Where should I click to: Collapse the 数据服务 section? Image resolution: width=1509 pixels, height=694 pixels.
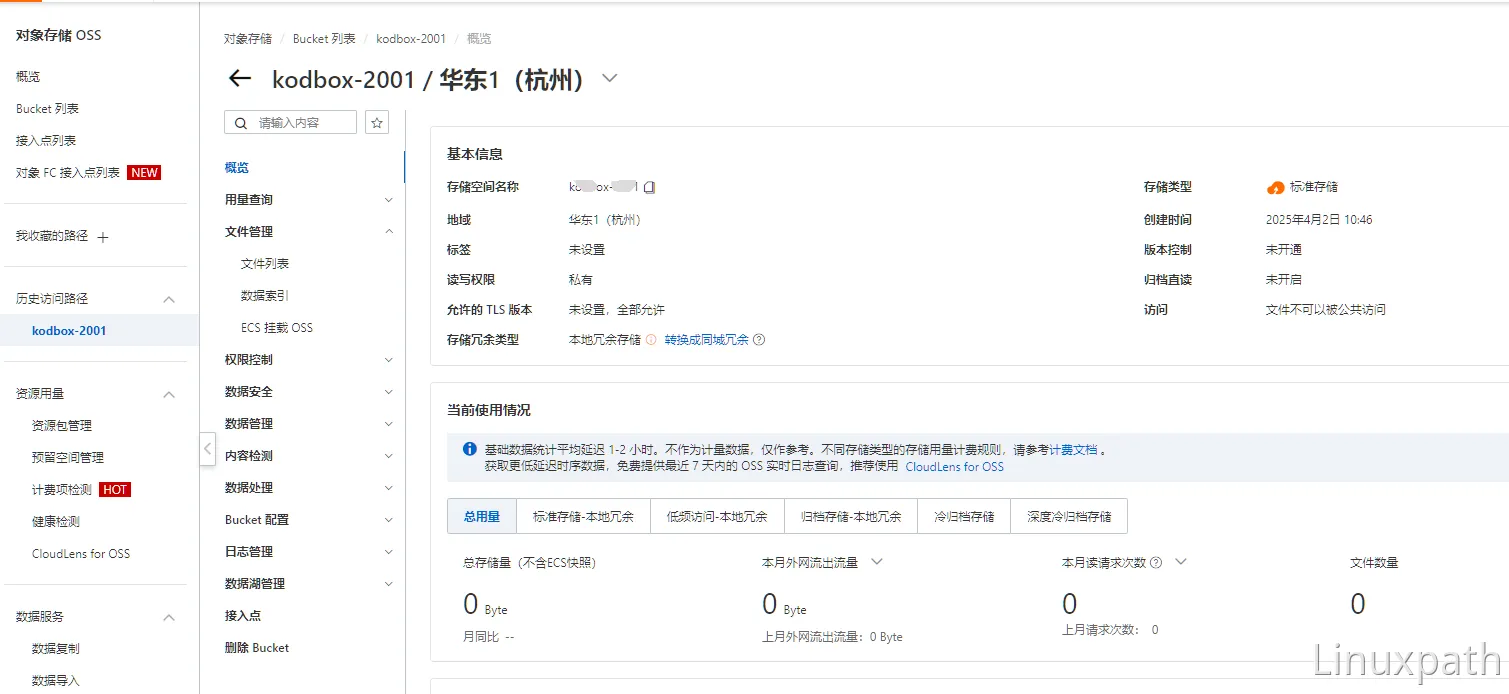pos(169,617)
